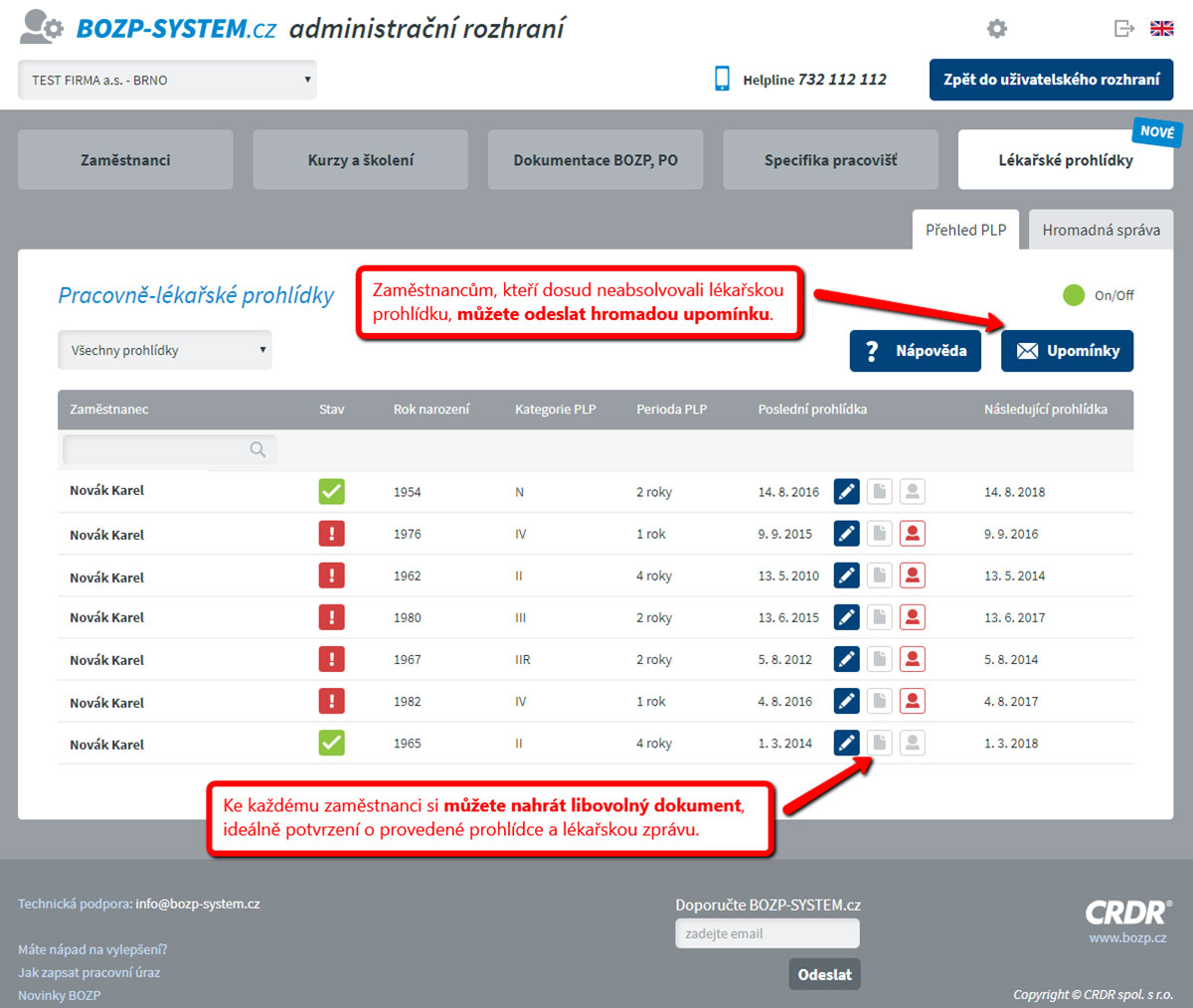
Task: Focus the employee search field under Zaměstnanec
Action: (169, 449)
